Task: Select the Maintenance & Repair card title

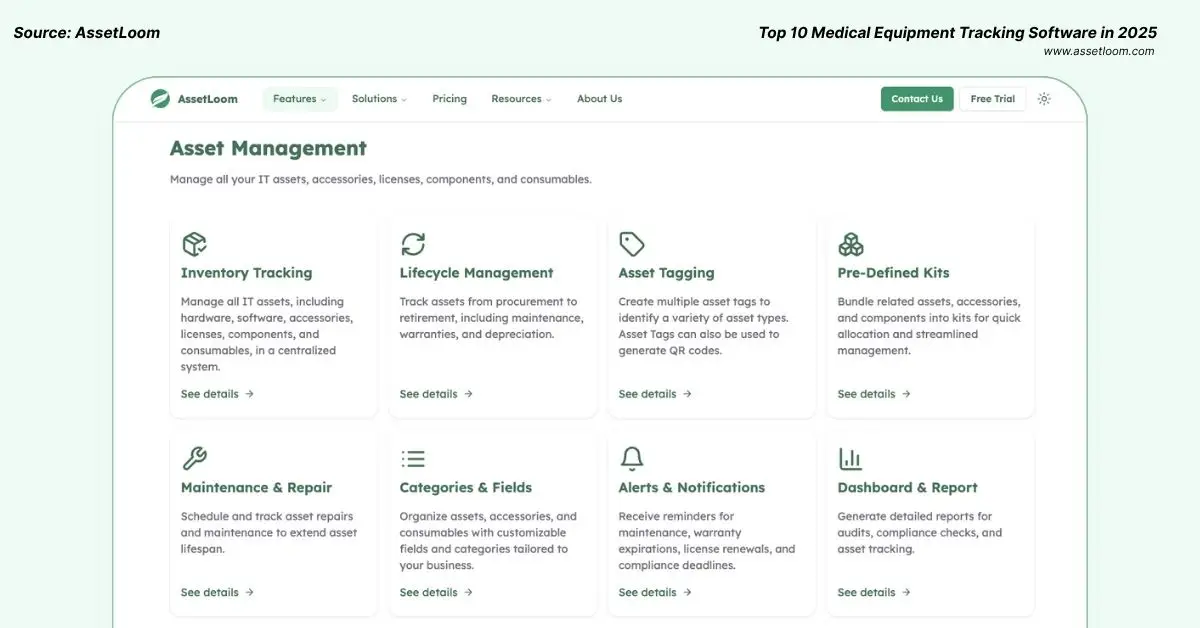Action: click(x=256, y=488)
